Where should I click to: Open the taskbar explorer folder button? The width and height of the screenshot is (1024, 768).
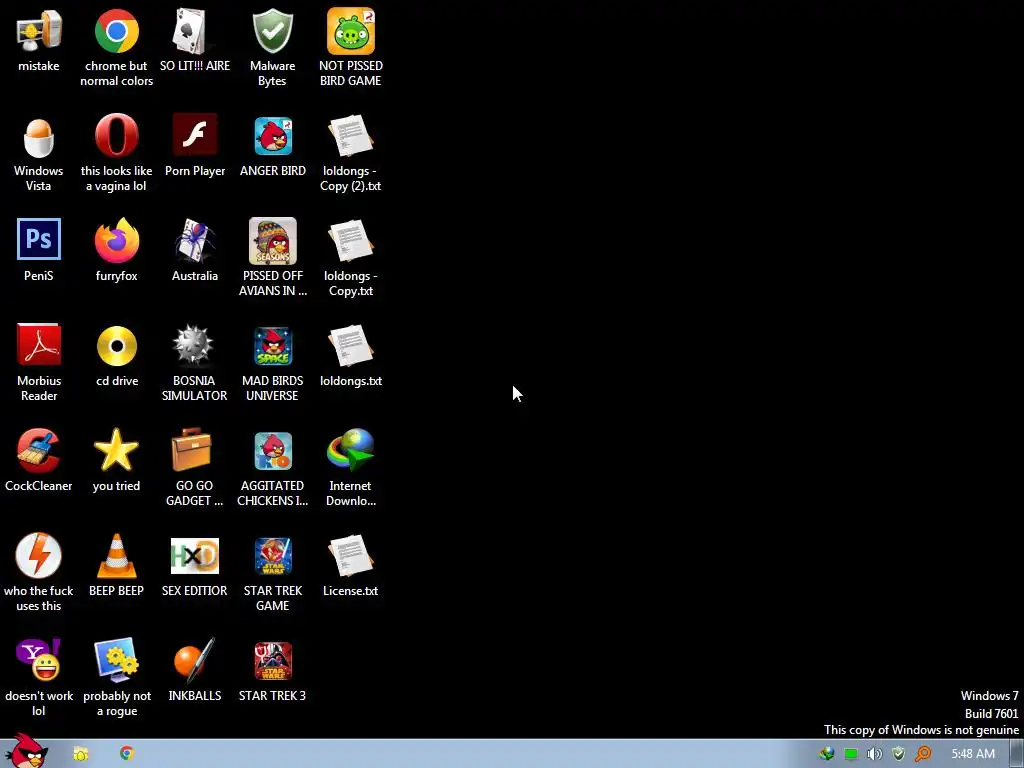81,754
